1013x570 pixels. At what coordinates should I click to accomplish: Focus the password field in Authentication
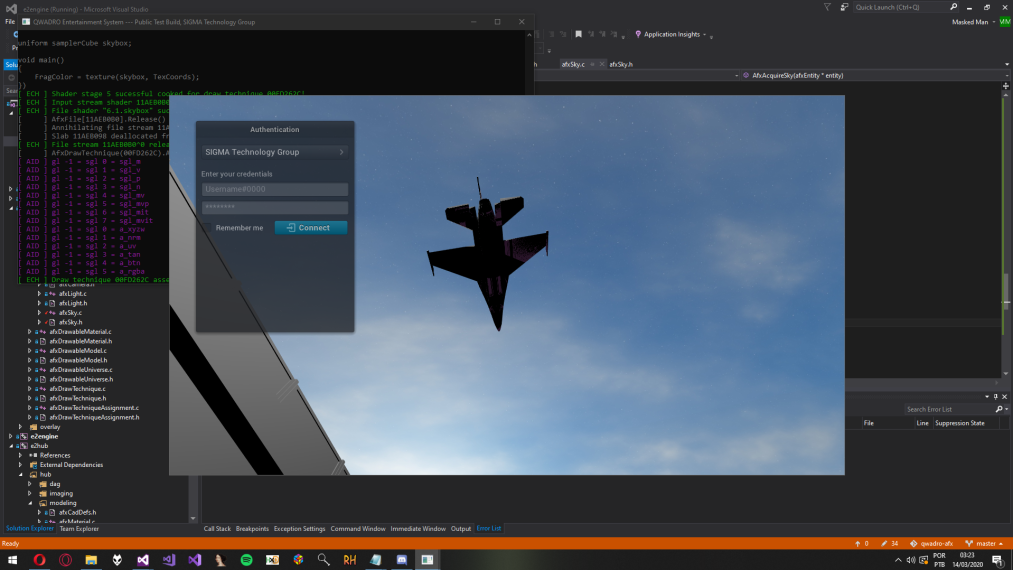275,207
